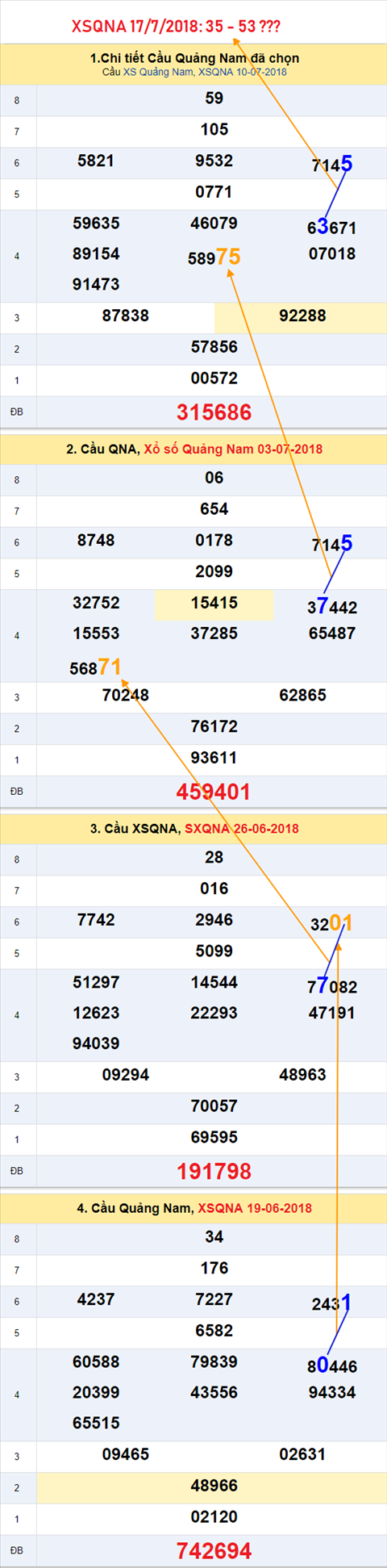The height and width of the screenshot is (1568, 387).
Task: Click the number 62865
Action: click(302, 695)
